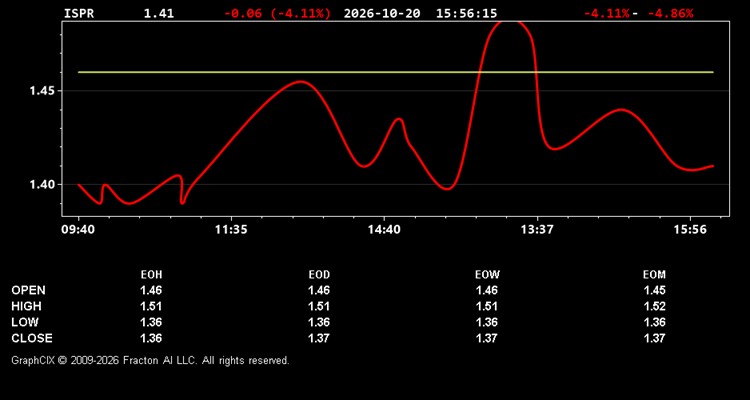The image size is (750, 400).
Task: Click the 09:40 time axis label
Action: click(78, 230)
